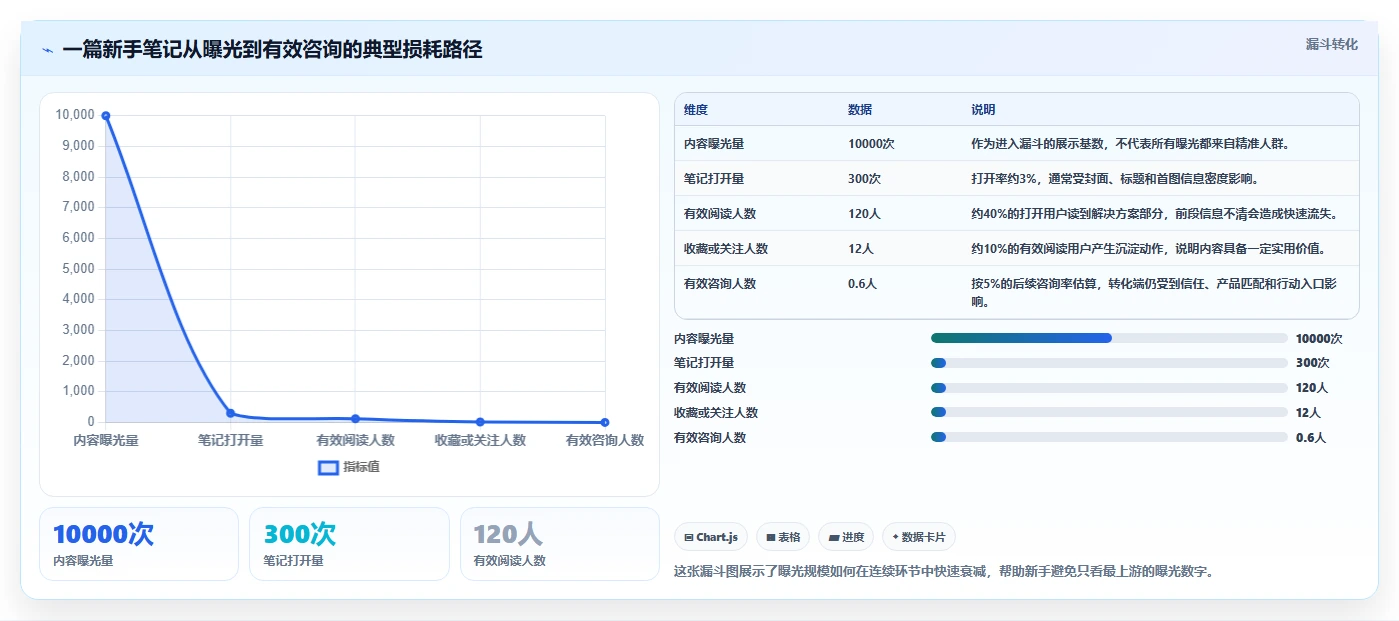Viewport: 1399px width, 621px height.
Task: Click the 说明 column header
Action: coord(983,110)
